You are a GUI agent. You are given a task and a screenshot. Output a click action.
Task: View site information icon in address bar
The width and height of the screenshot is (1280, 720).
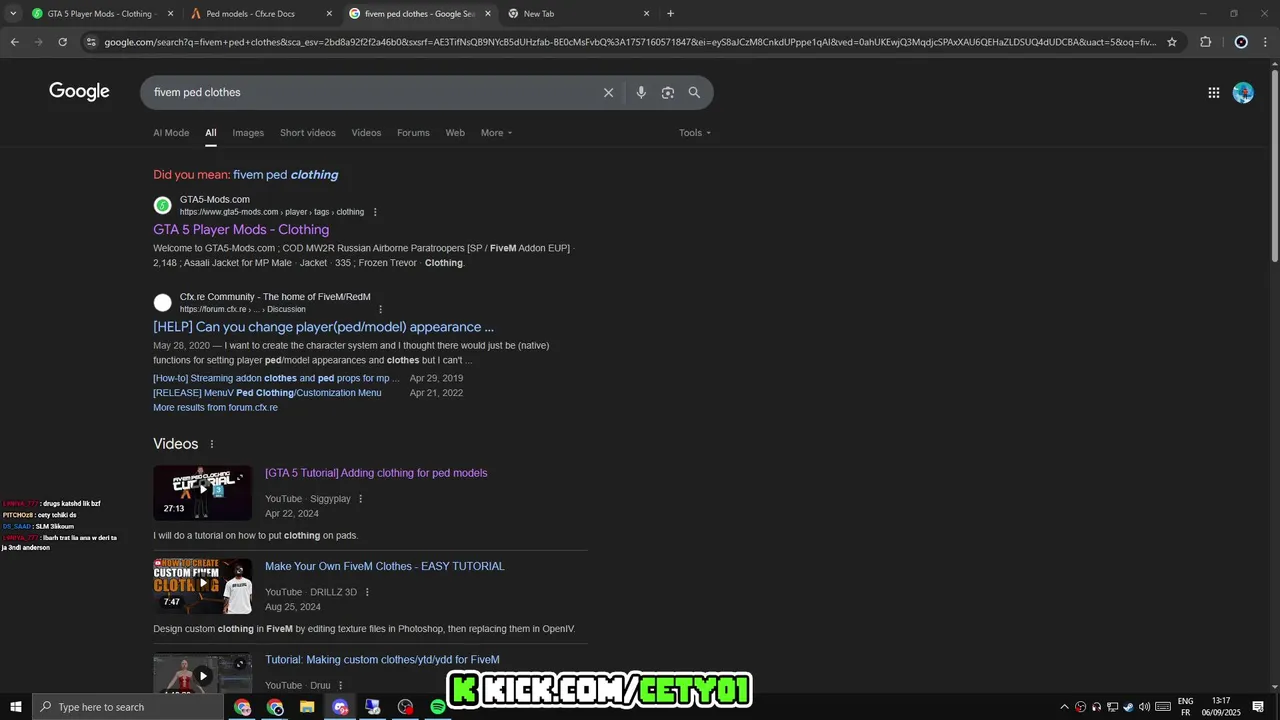[x=91, y=42]
